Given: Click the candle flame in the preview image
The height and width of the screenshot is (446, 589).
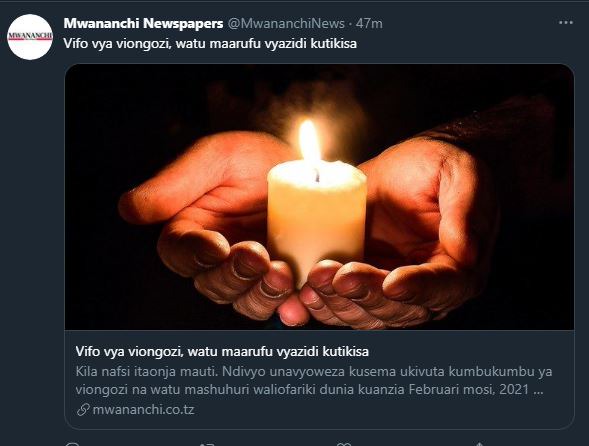Looking at the screenshot, I should pos(309,140).
